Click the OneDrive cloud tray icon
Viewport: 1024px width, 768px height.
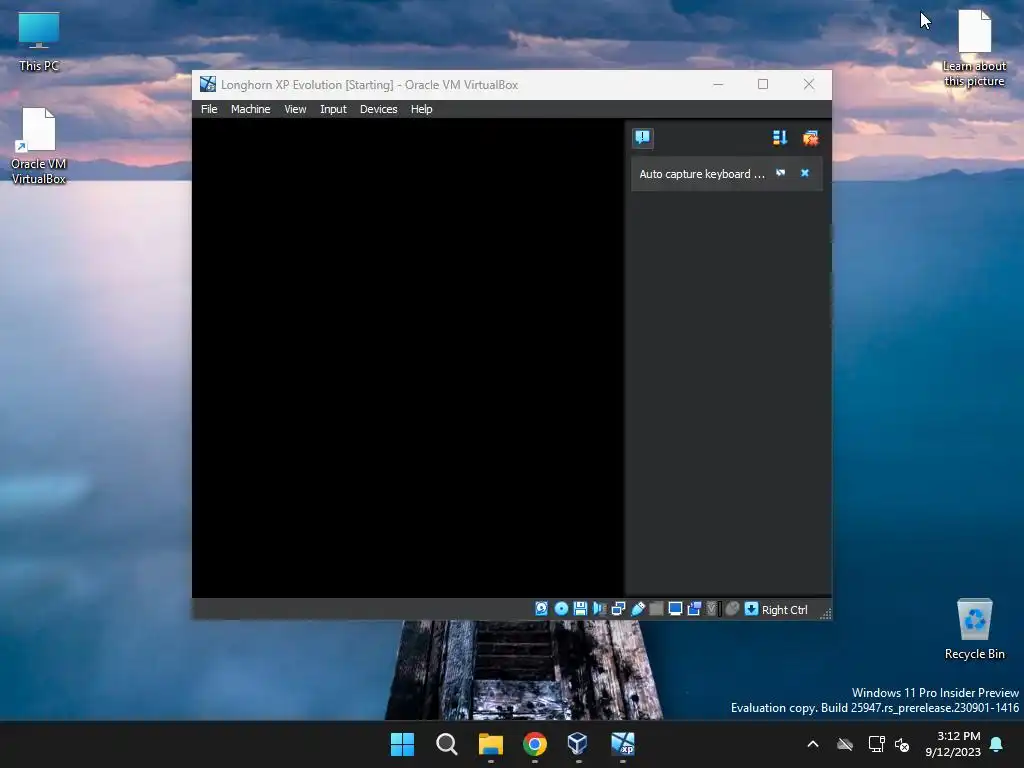point(845,744)
